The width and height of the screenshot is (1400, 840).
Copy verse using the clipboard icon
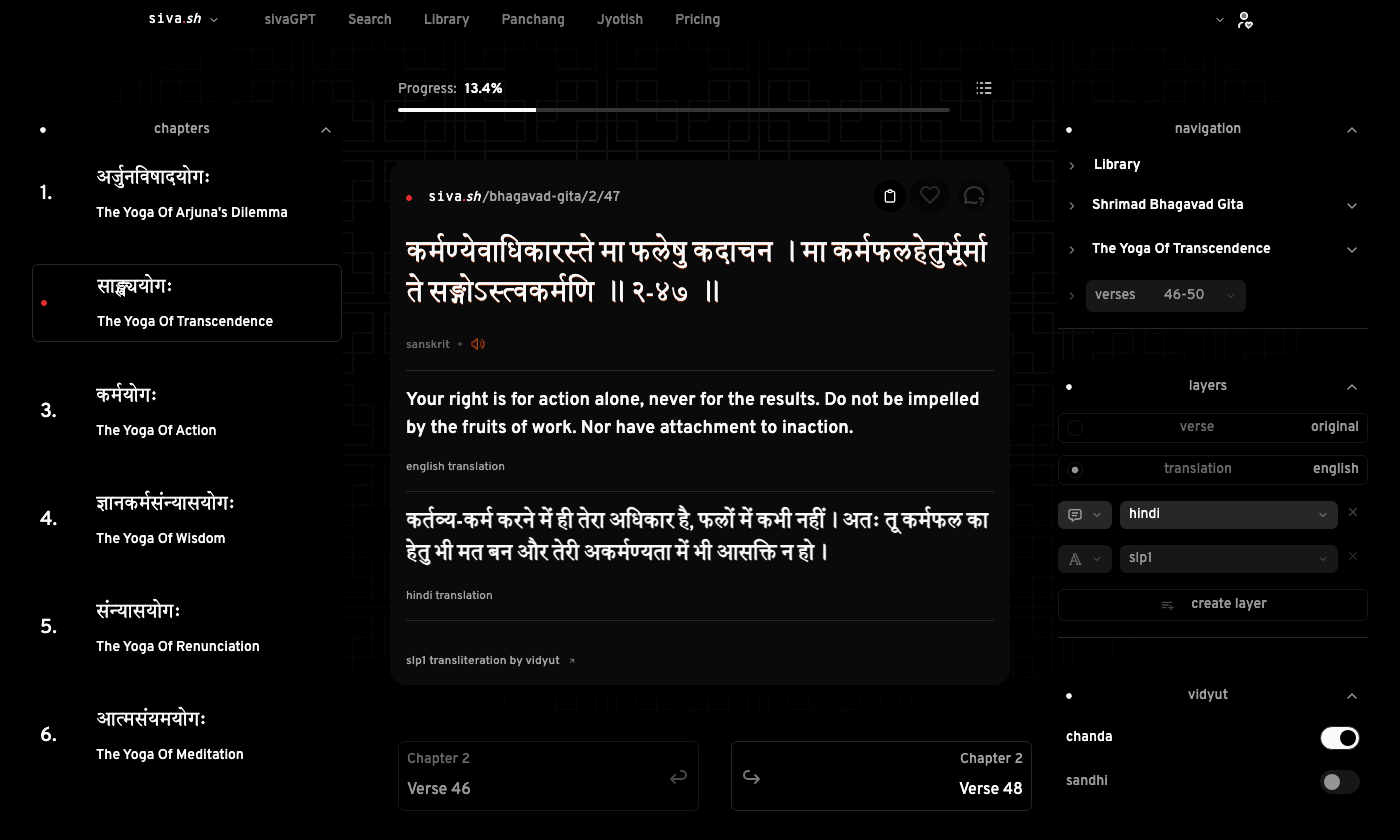pos(890,196)
